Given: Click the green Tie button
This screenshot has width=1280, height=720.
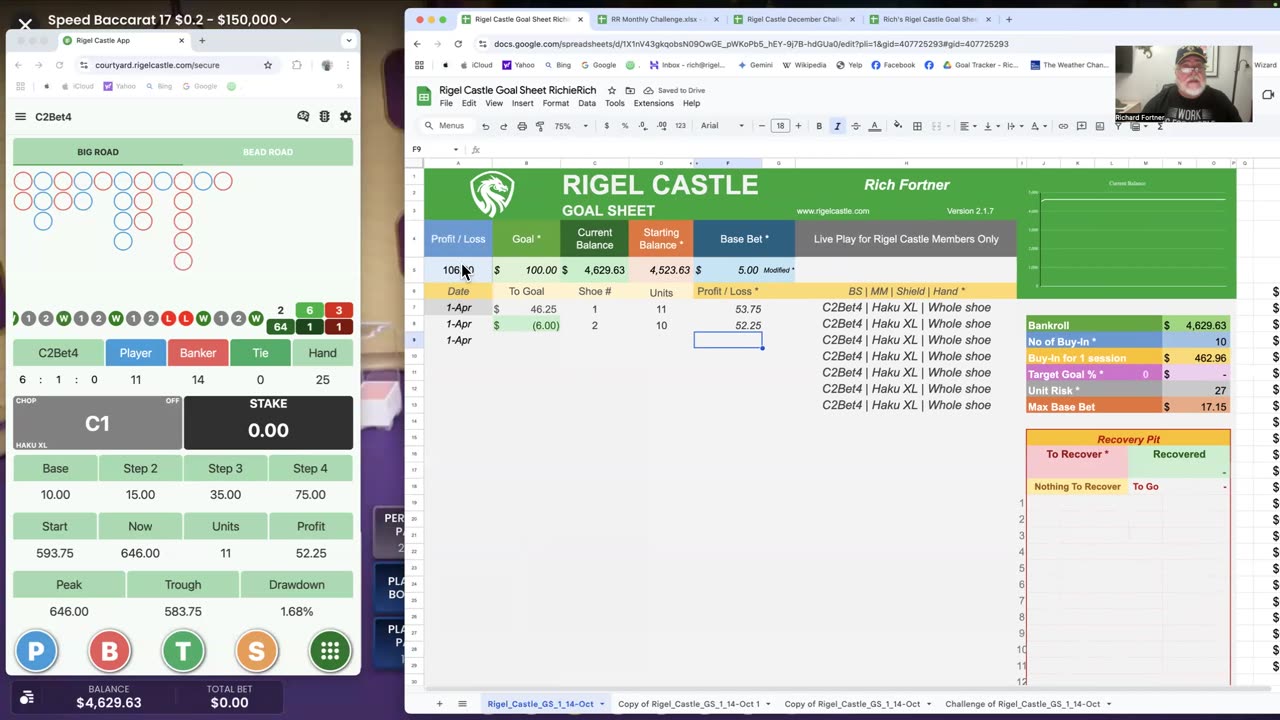Looking at the screenshot, I should (x=260, y=353).
